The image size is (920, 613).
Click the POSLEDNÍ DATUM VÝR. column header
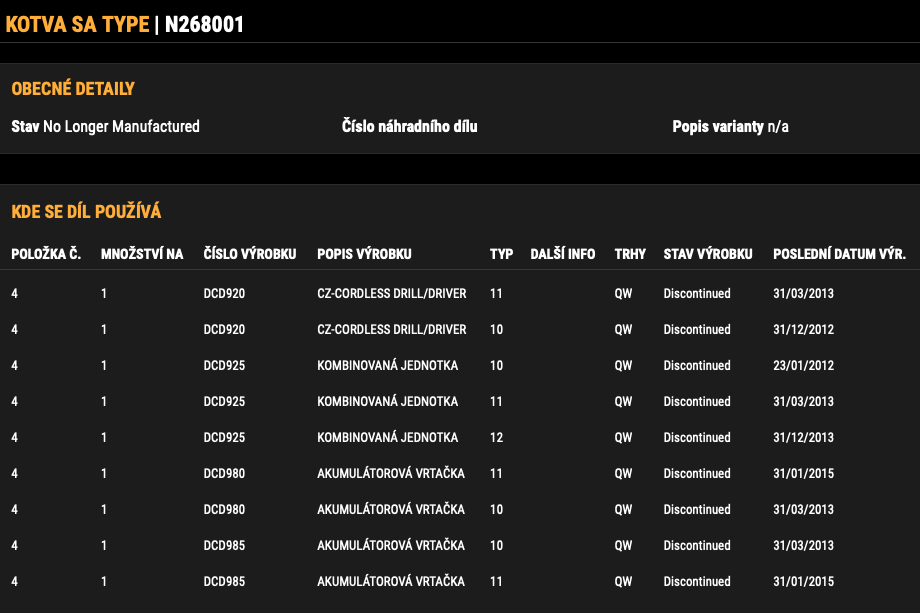(x=840, y=254)
